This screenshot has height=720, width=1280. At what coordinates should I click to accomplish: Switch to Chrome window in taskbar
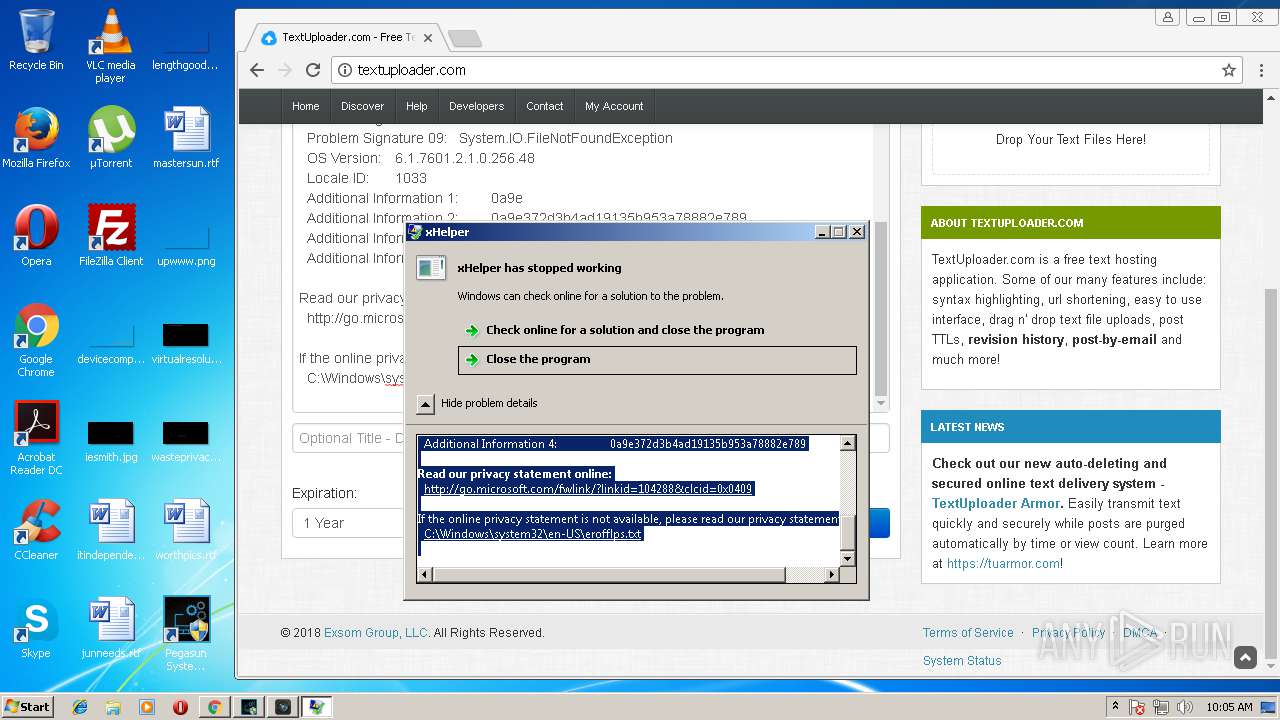click(214, 707)
